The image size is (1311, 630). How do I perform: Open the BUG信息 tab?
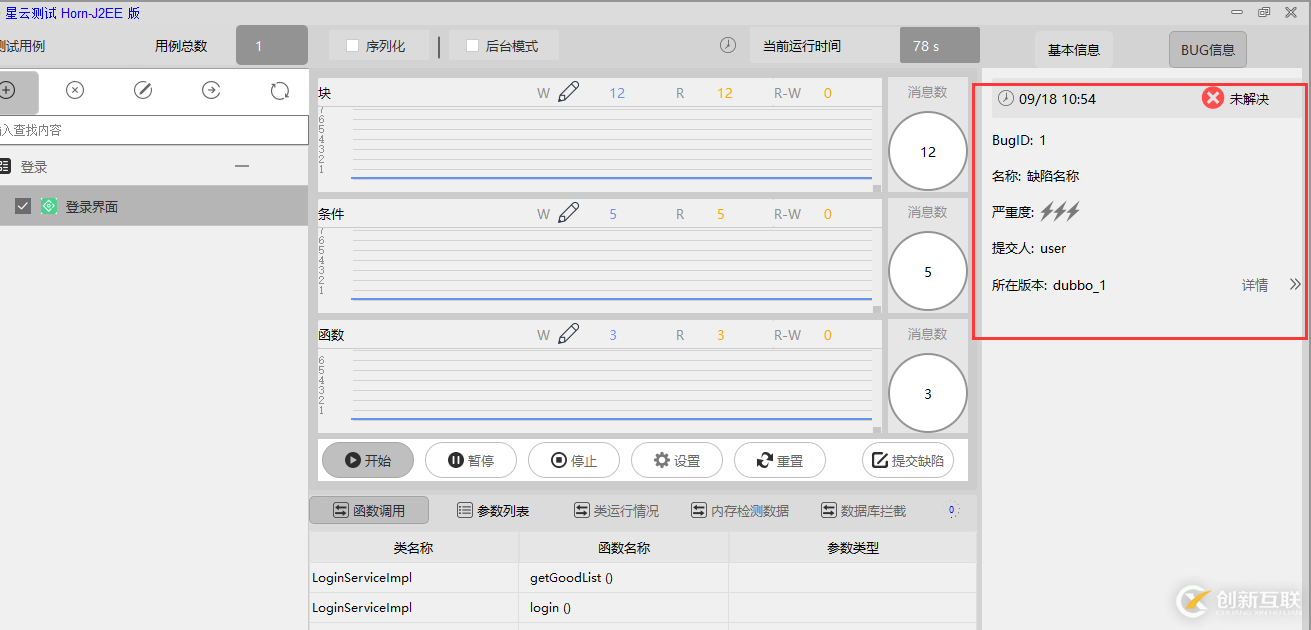coord(1207,48)
